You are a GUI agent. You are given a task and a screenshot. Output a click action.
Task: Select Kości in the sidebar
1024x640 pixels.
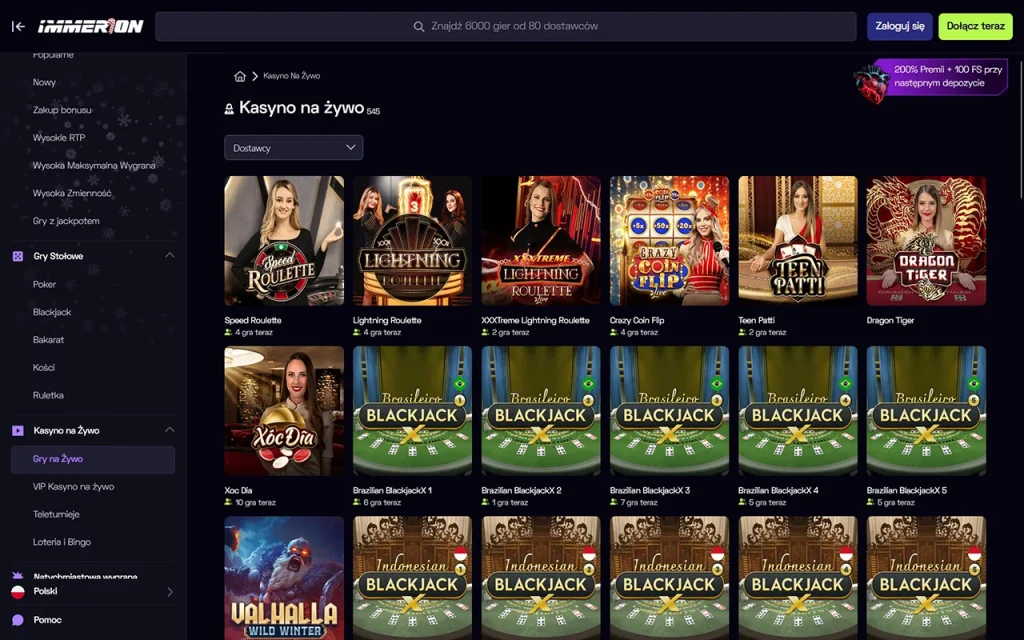[44, 368]
